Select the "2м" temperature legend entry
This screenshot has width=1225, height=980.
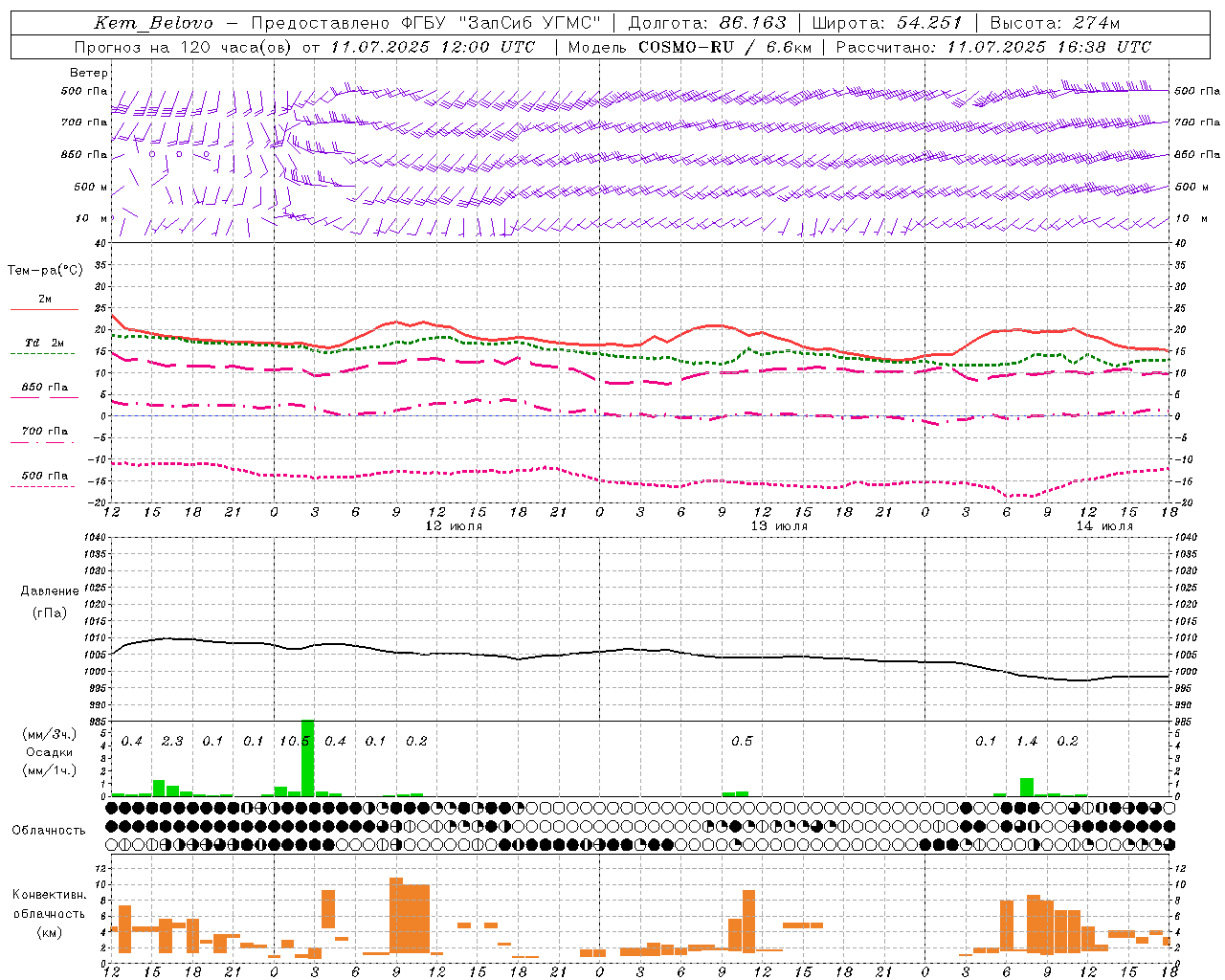(x=45, y=300)
